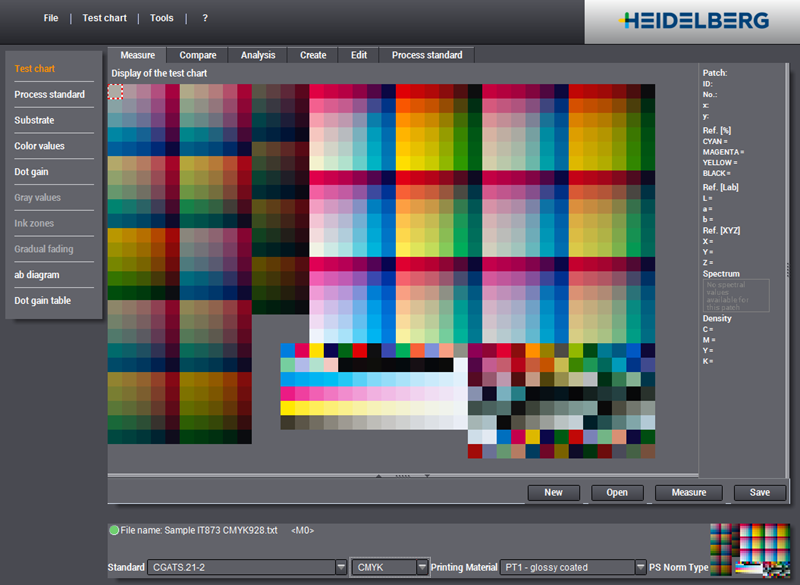Go to the Create tab

coord(313,55)
